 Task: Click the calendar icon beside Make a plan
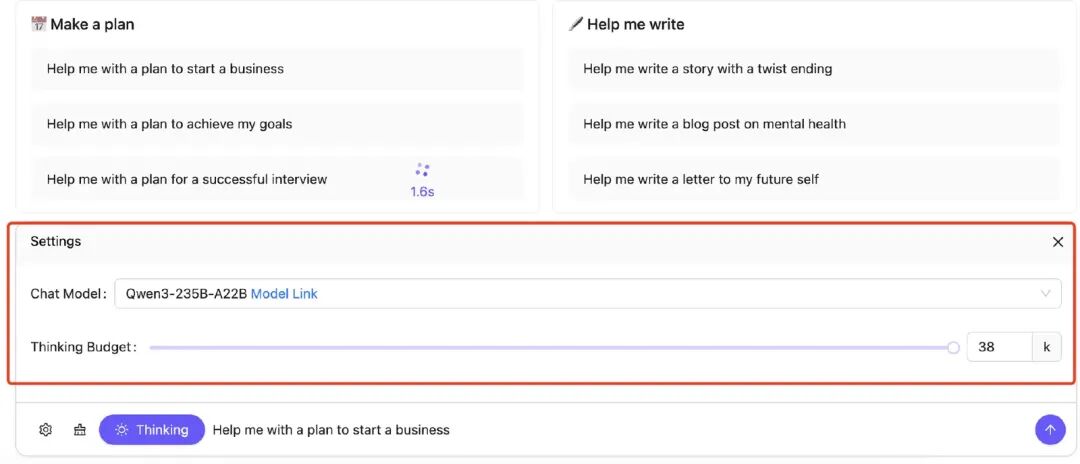pyautogui.click(x=39, y=24)
